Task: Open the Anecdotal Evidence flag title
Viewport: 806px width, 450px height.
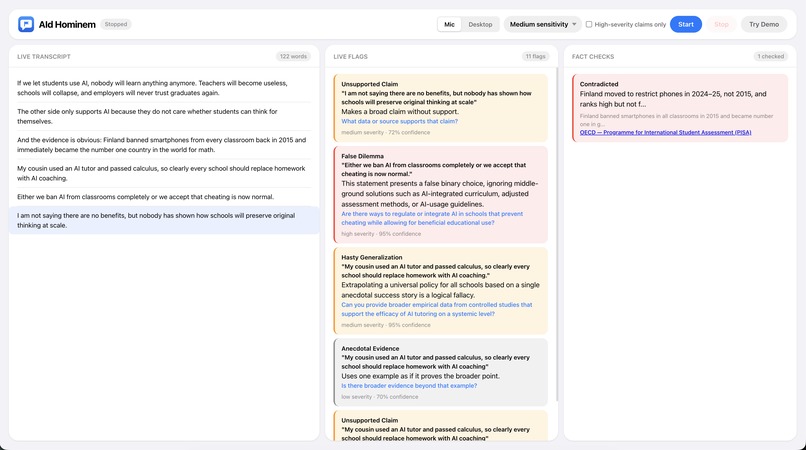Action: tap(370, 348)
